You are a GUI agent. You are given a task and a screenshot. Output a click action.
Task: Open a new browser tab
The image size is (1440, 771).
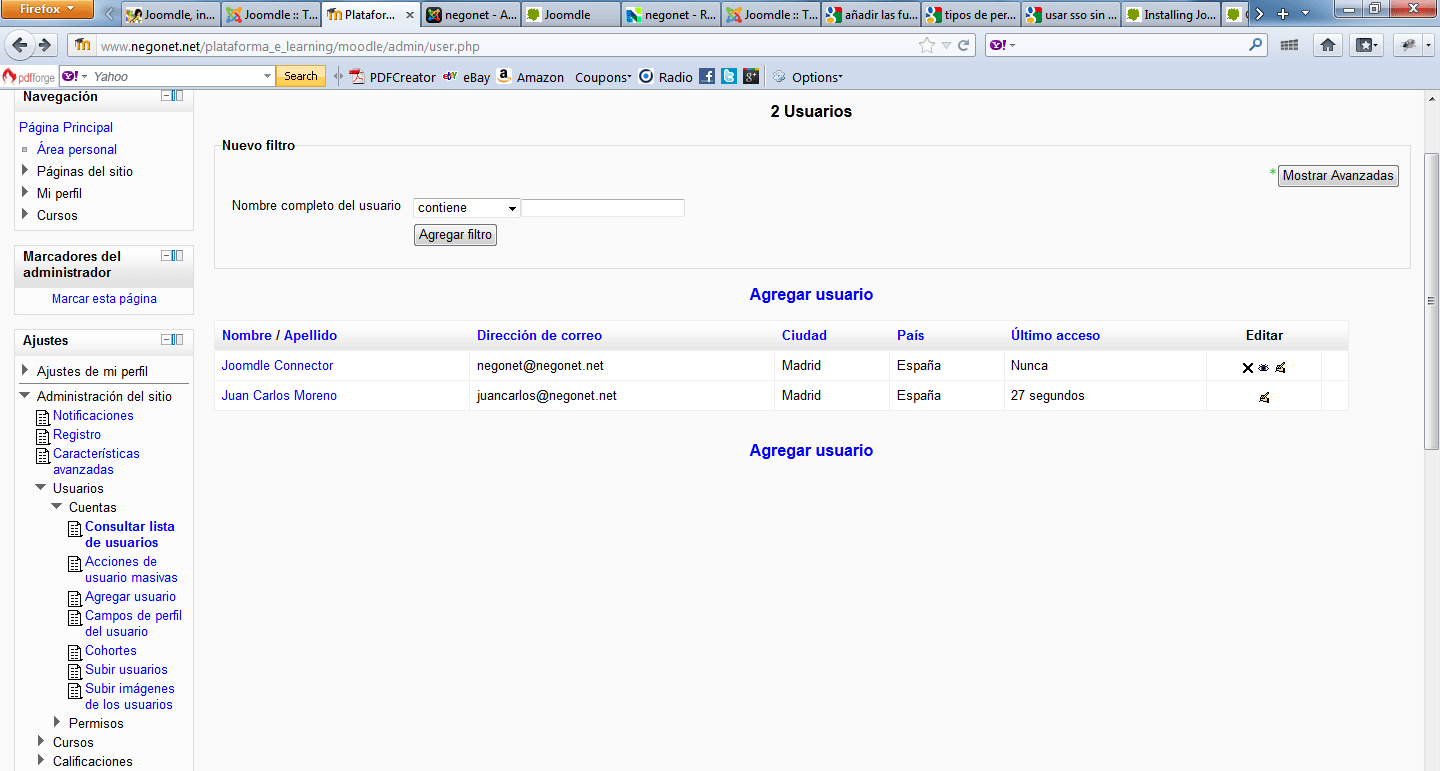pos(1283,15)
